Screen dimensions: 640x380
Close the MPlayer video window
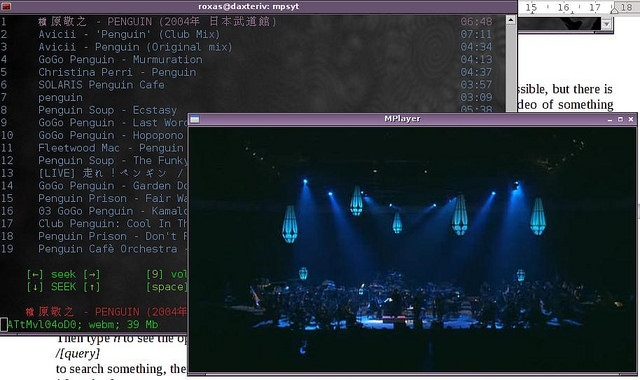pyautogui.click(x=631, y=119)
